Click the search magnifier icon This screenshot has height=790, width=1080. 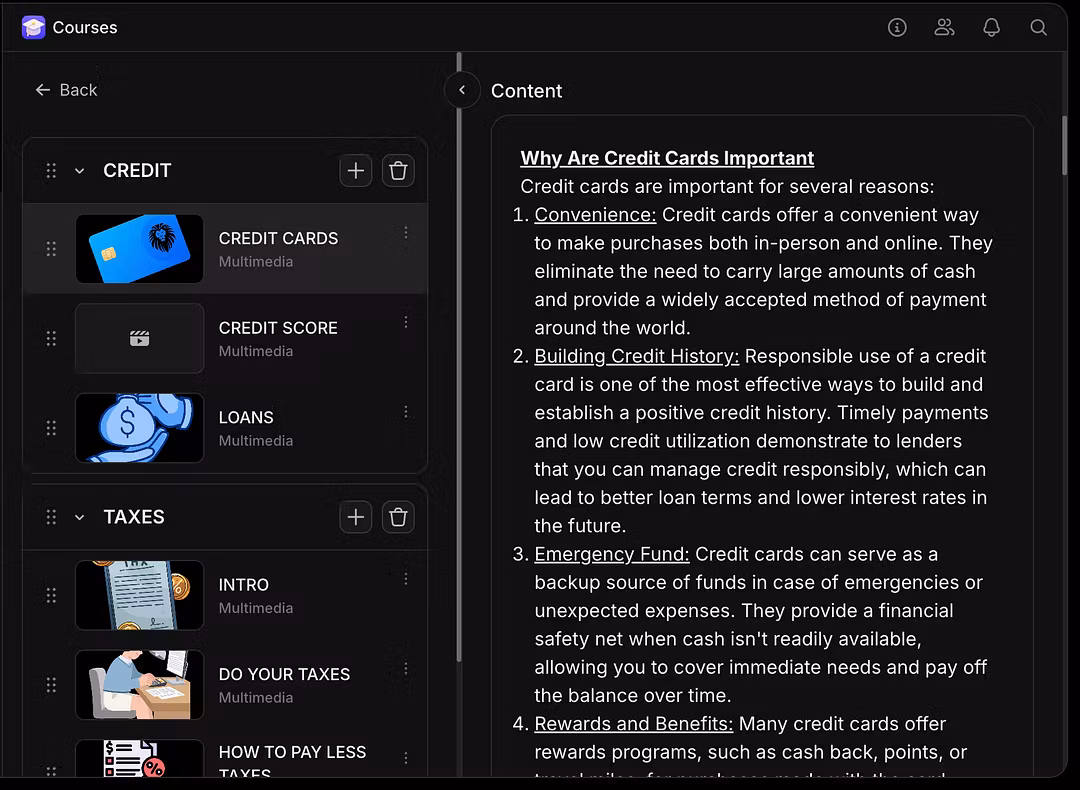[x=1039, y=28]
